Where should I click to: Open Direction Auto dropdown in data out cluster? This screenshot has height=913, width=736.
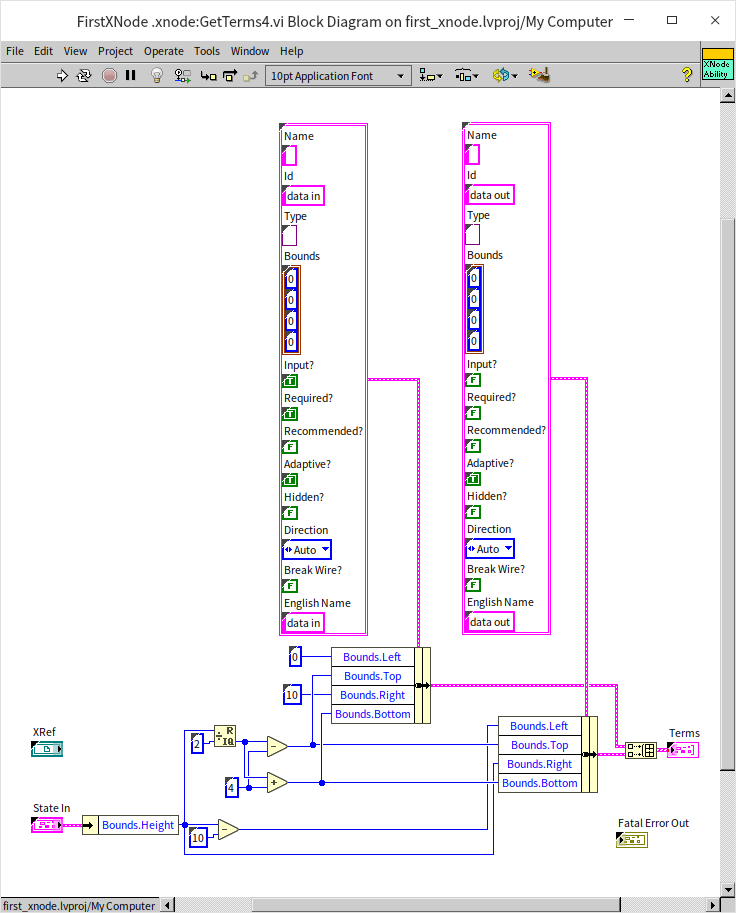pyautogui.click(x=490, y=549)
